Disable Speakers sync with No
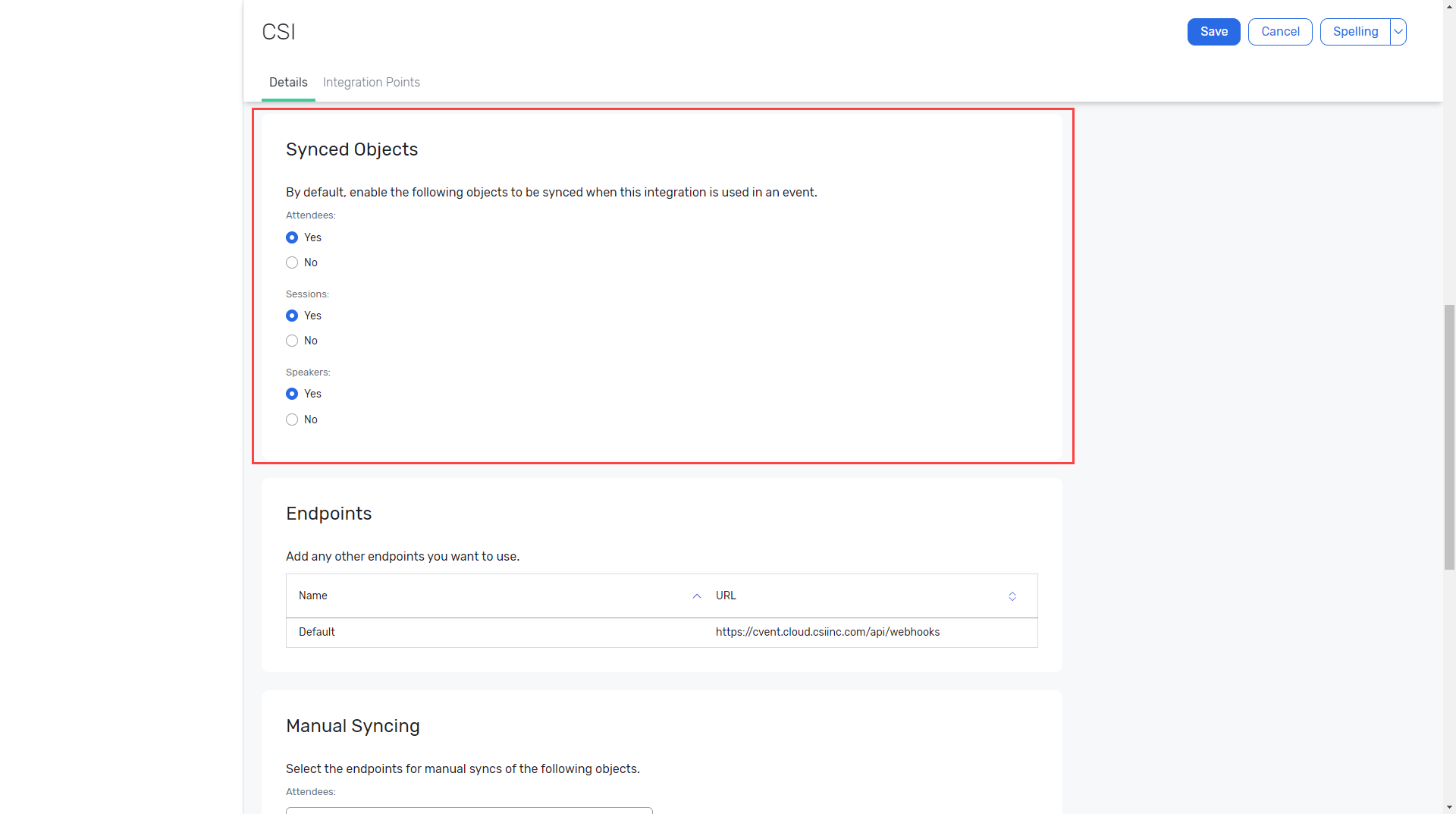 click(x=292, y=420)
